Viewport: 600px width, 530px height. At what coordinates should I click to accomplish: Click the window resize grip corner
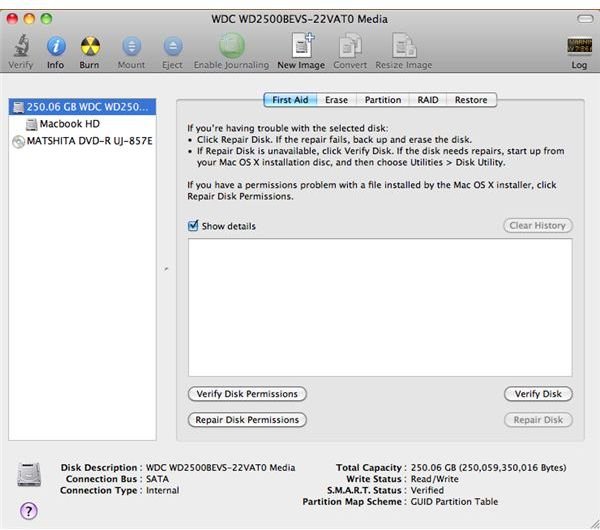[x=594, y=525]
